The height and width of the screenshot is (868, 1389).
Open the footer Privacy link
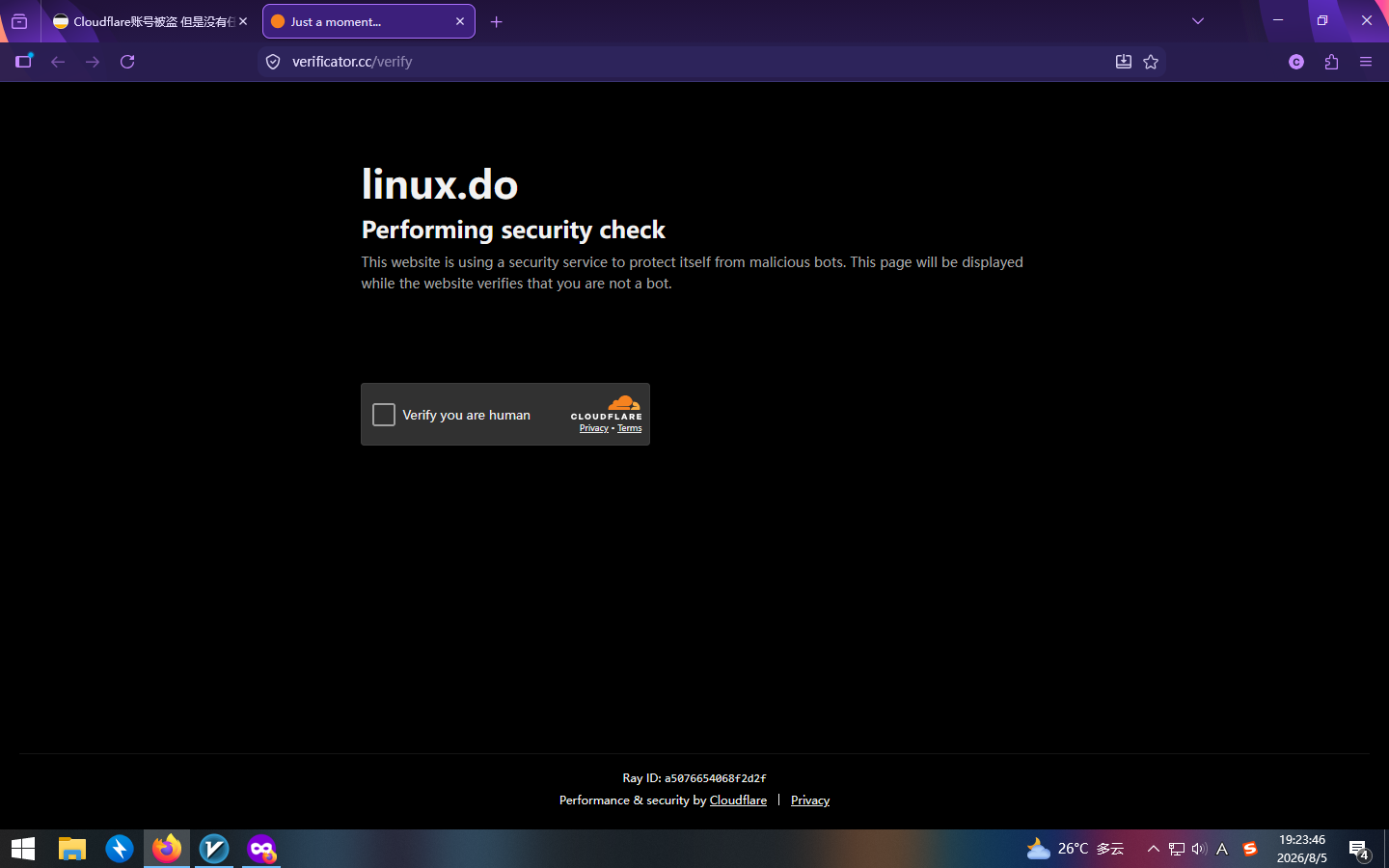(810, 800)
